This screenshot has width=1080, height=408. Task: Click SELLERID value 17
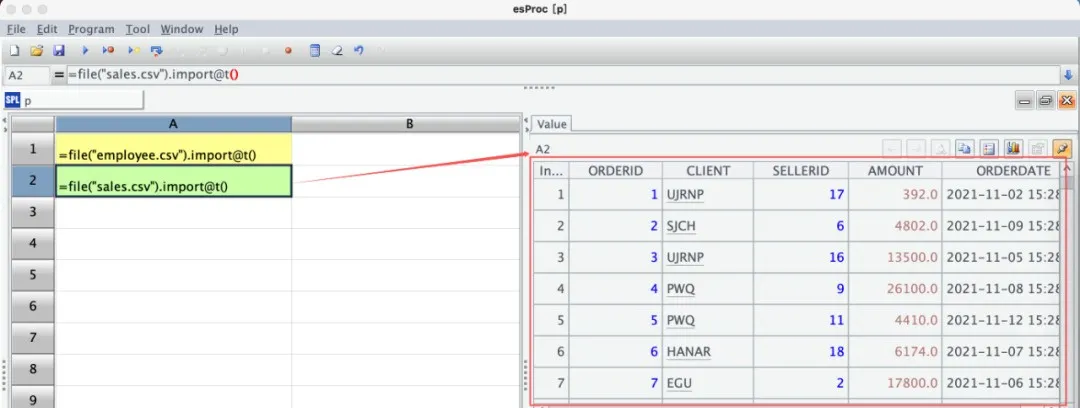coord(801,194)
